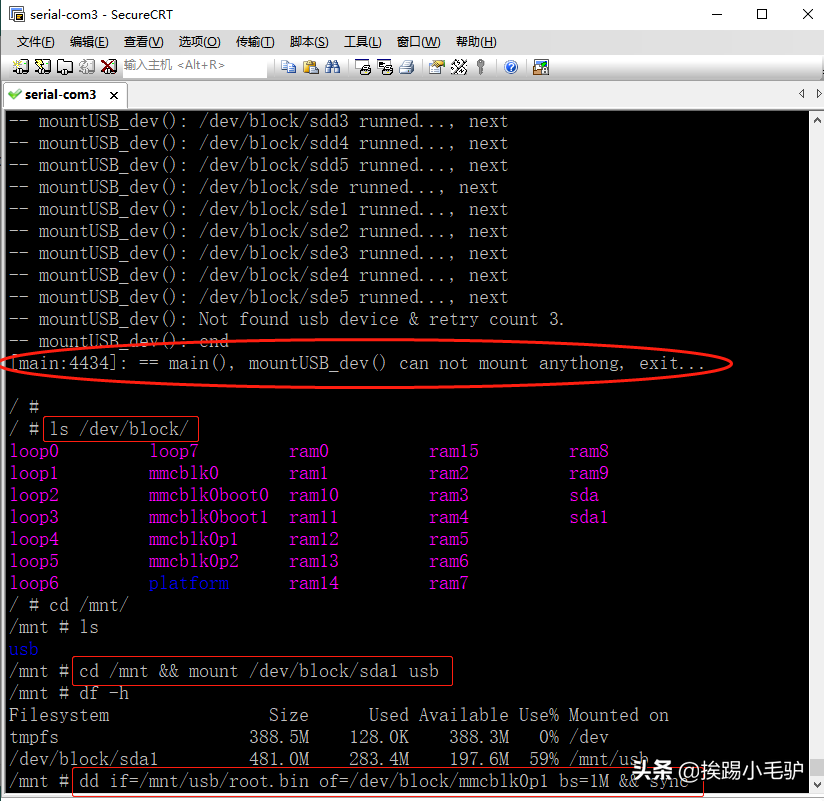Screen dimensions: 824x801
Task: Click the Copy toolbar icon
Action: pos(288,67)
